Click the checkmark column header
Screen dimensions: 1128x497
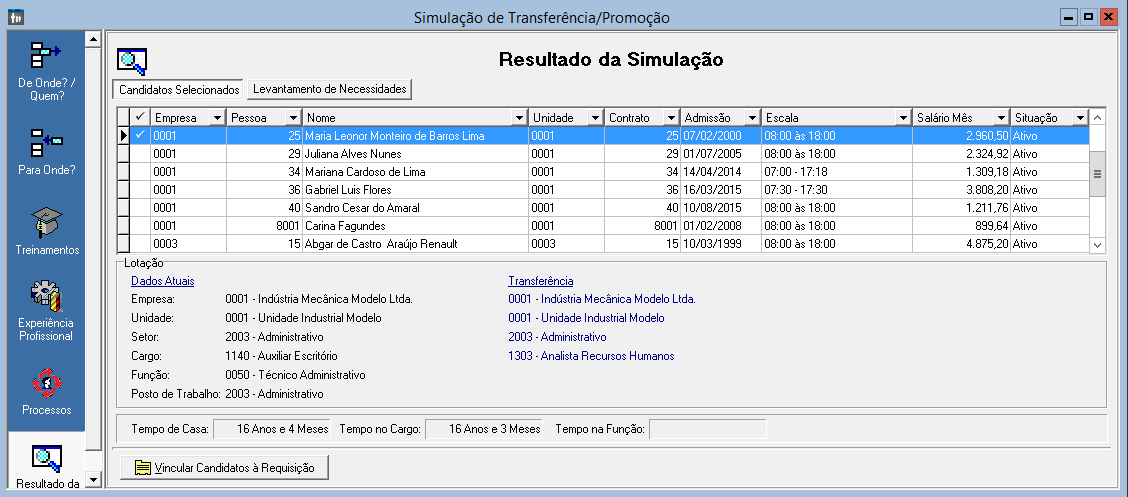tap(140, 118)
